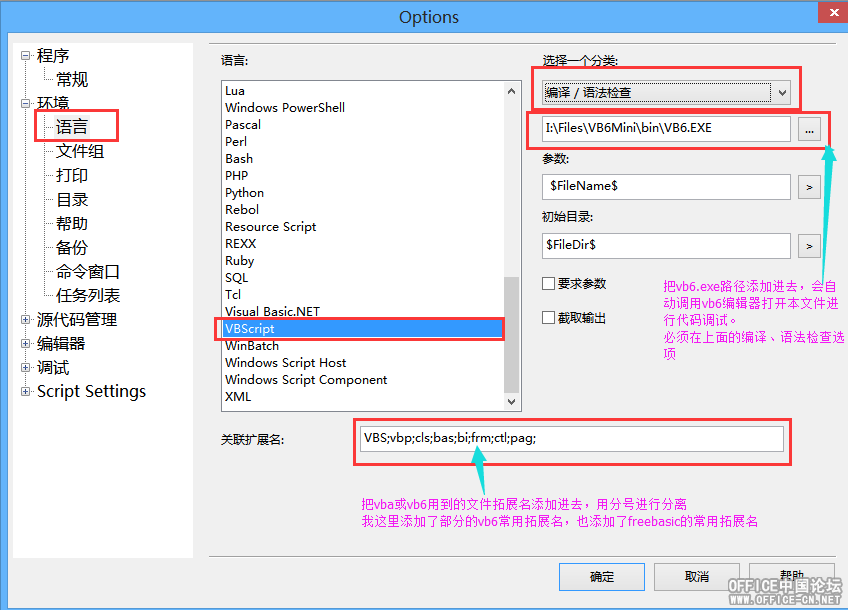Image resolution: width=848 pixels, height=610 pixels.
Task: Open the 文件组 settings page
Action: pyautogui.click(x=80, y=151)
